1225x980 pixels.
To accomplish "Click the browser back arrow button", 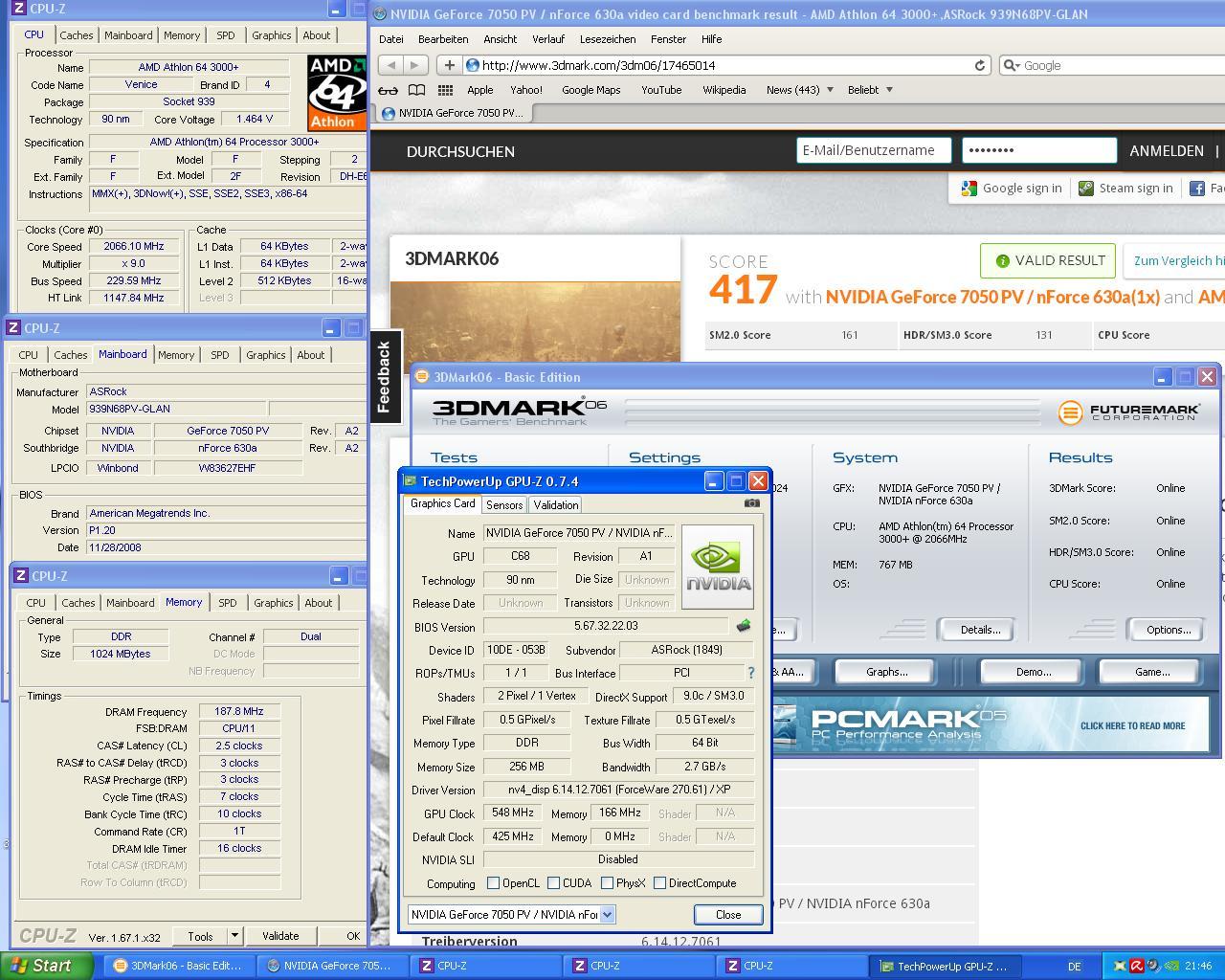I will [390, 65].
